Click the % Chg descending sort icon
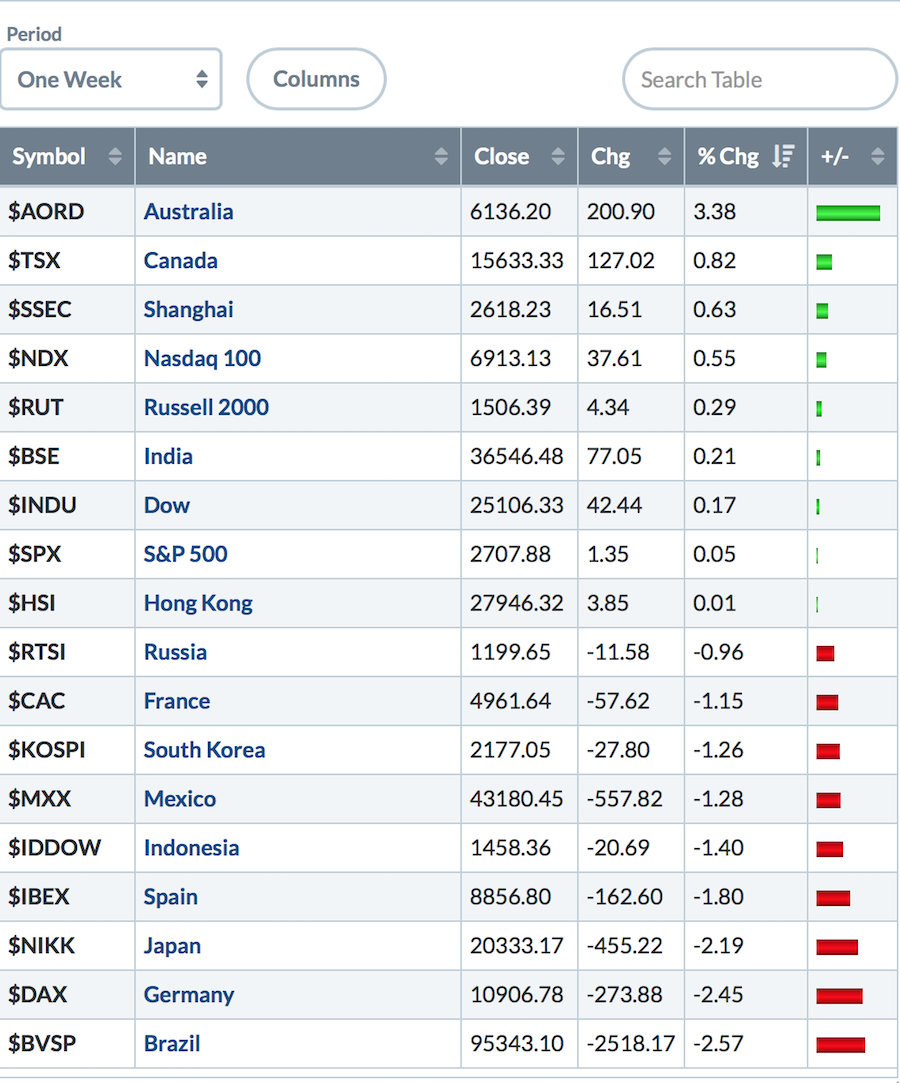The image size is (900, 1083). (784, 157)
